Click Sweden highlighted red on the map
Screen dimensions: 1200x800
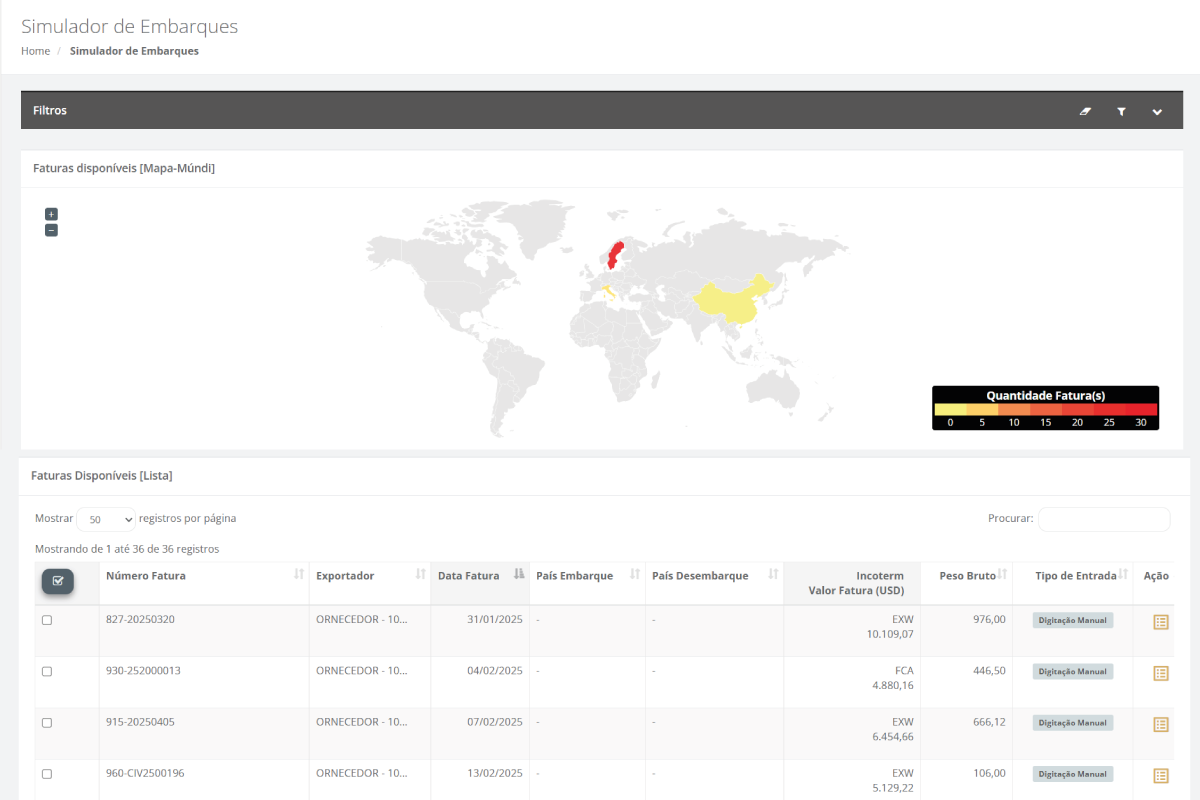pyautogui.click(x=616, y=253)
